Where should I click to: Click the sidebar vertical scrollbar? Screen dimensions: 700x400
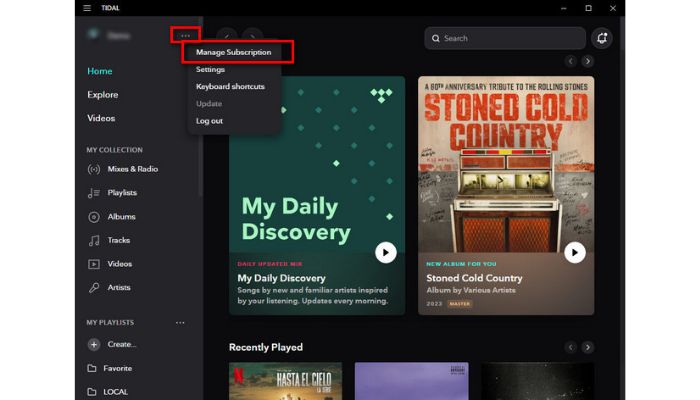coord(200,107)
